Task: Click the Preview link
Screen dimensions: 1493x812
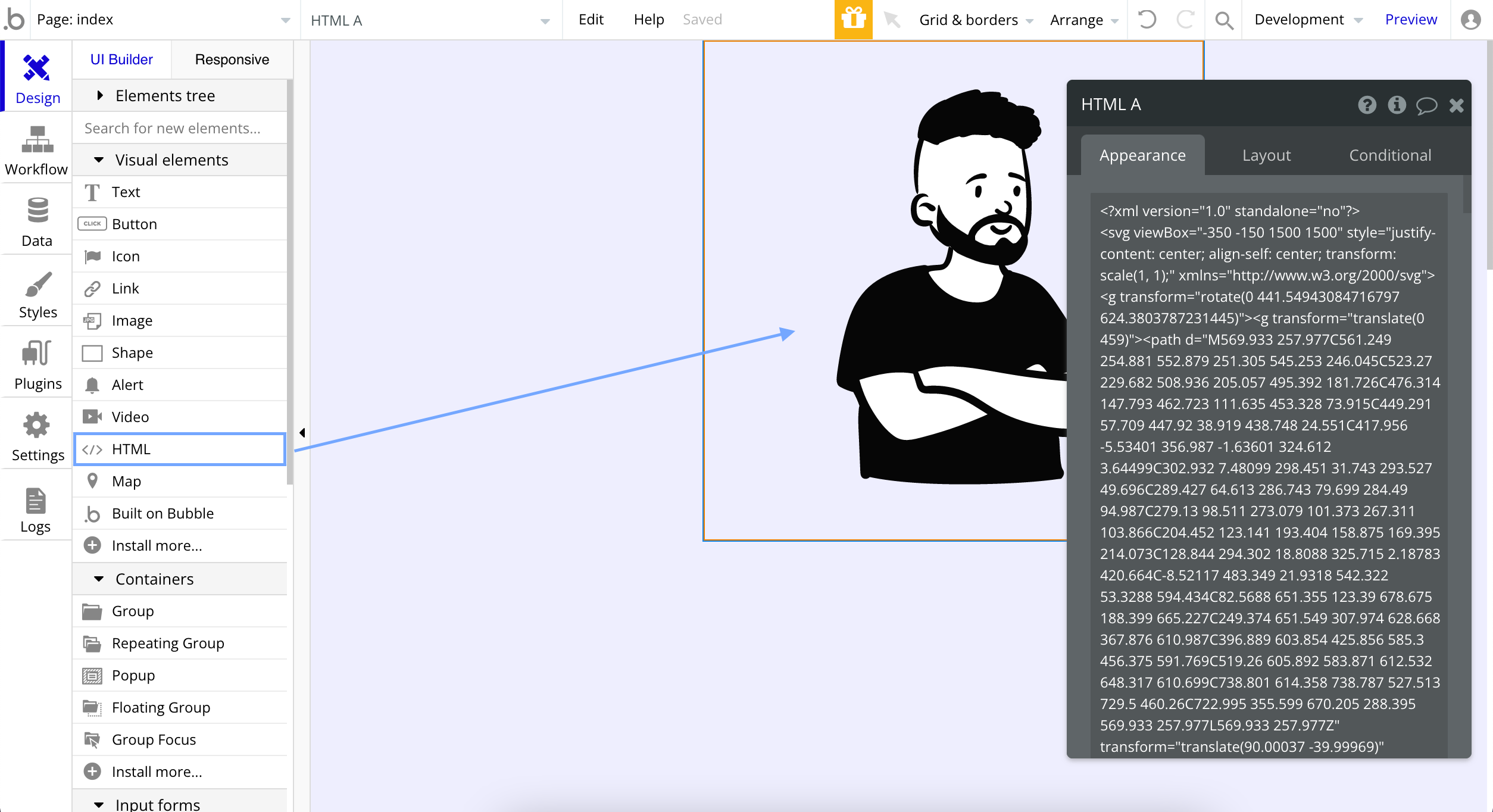Action: (x=1410, y=20)
